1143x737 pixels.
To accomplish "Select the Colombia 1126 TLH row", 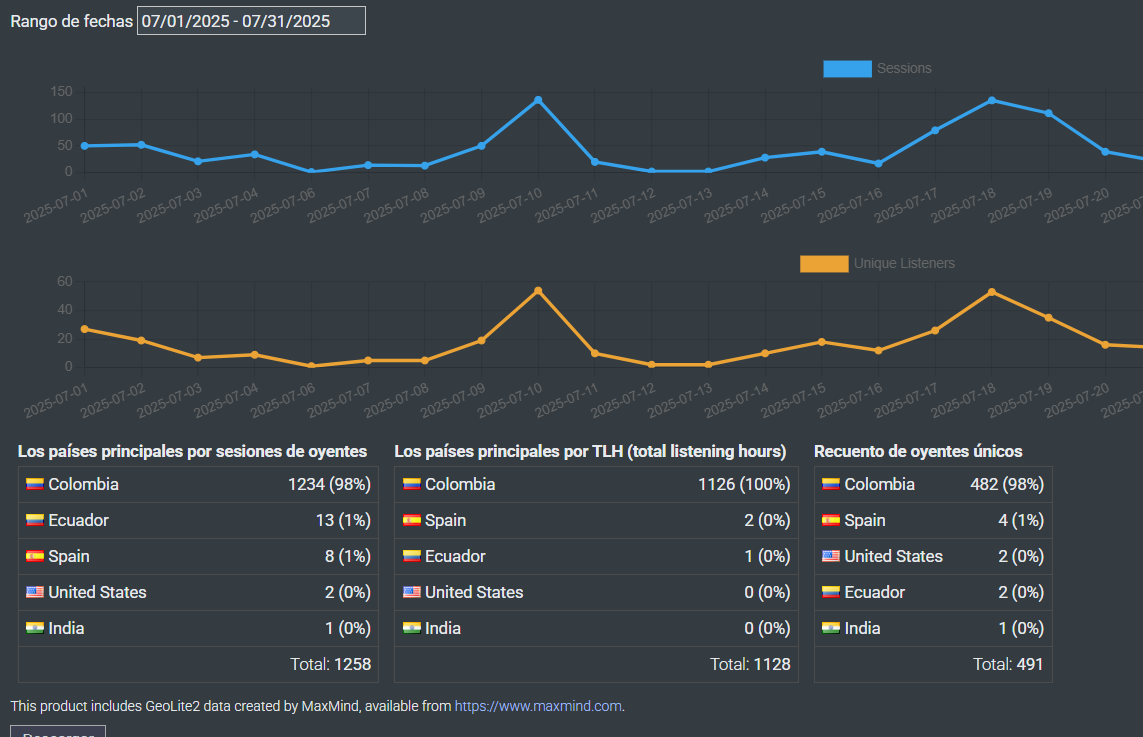I will click(596, 485).
